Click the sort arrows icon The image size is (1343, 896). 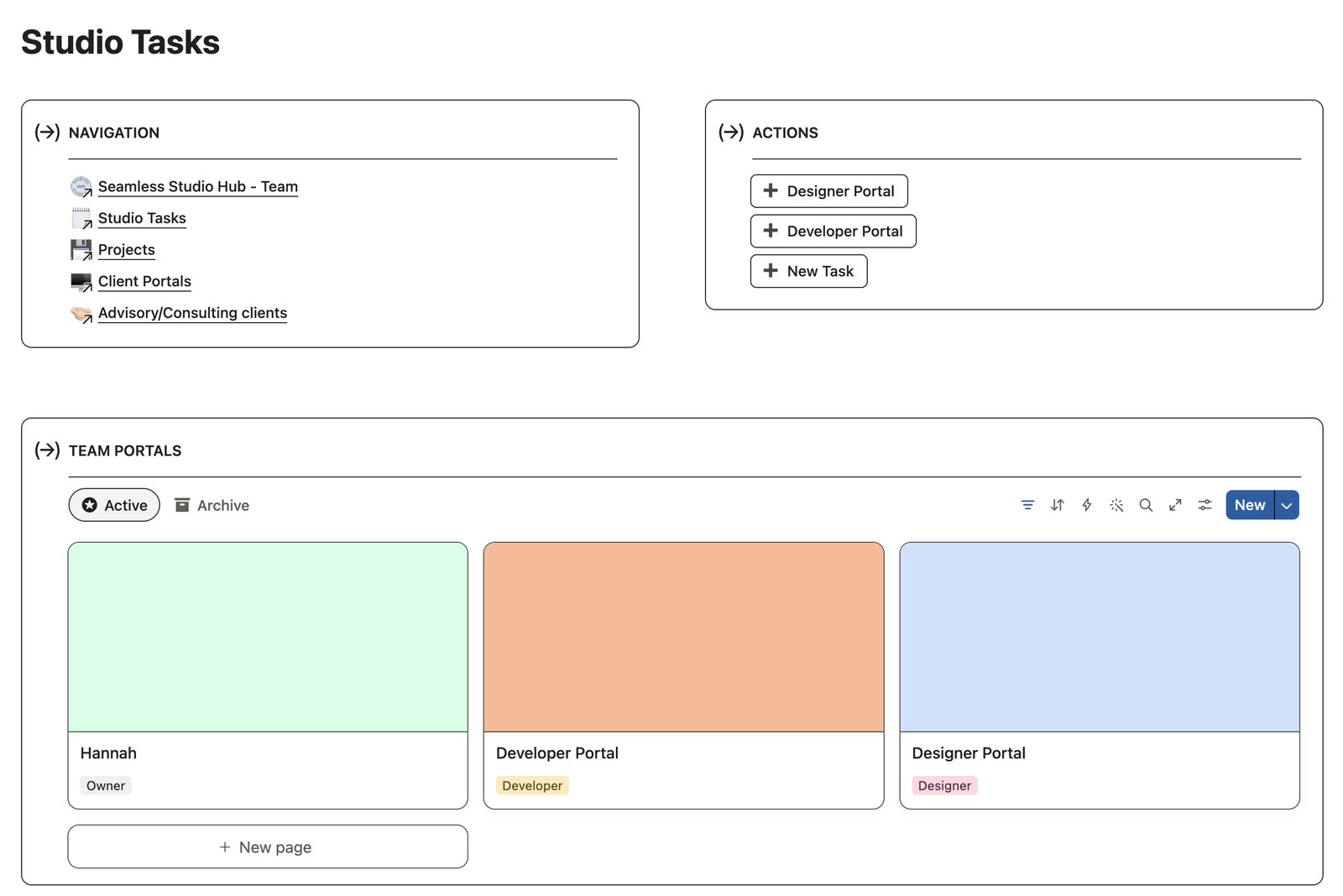(x=1057, y=505)
